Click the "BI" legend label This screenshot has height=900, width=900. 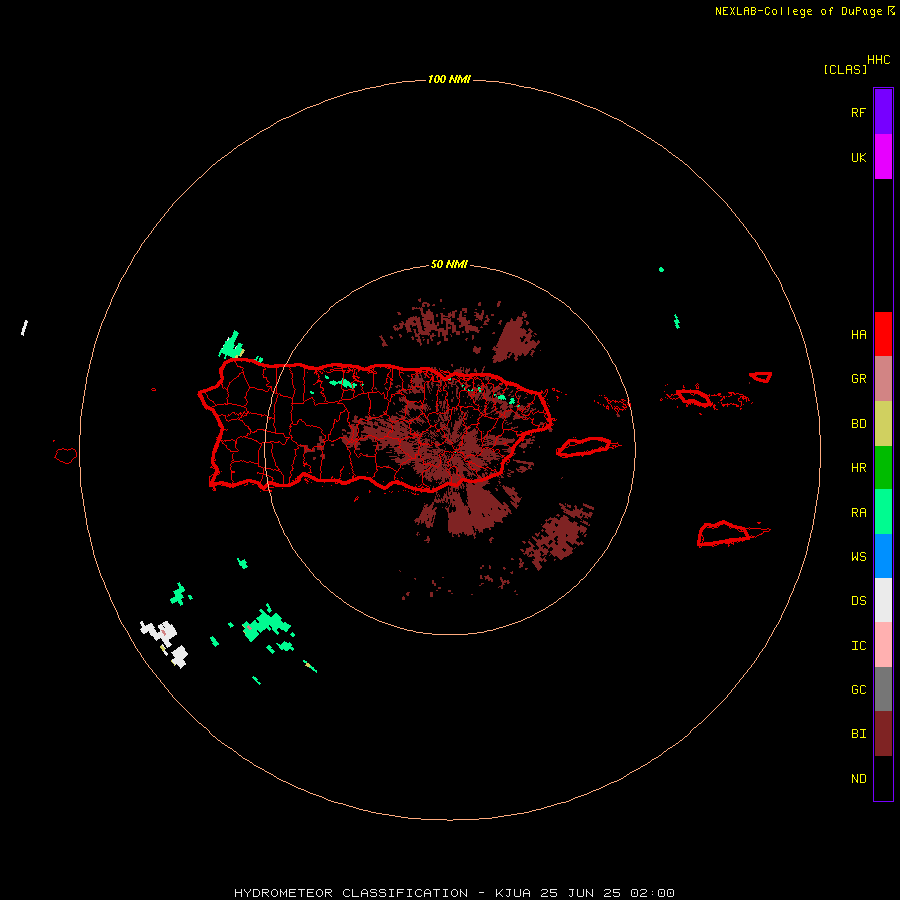(858, 734)
